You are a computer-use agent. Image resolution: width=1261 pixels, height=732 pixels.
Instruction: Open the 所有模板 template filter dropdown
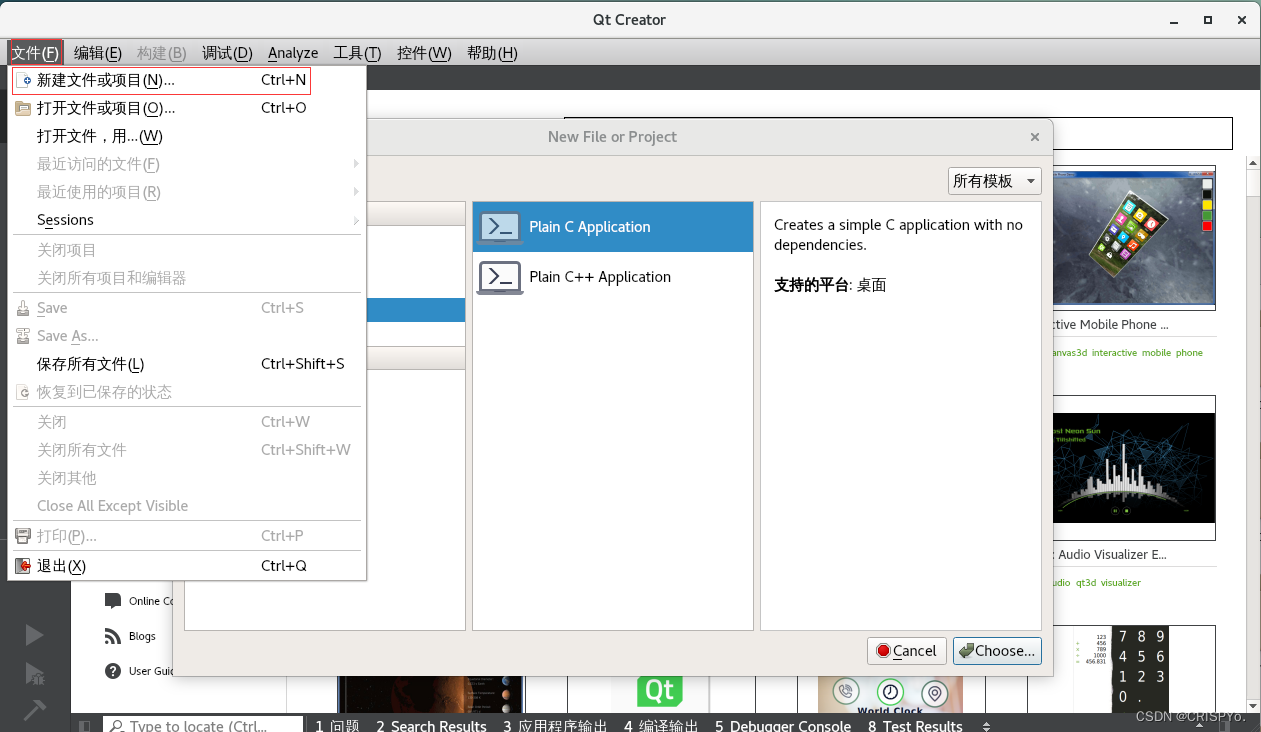pos(994,181)
